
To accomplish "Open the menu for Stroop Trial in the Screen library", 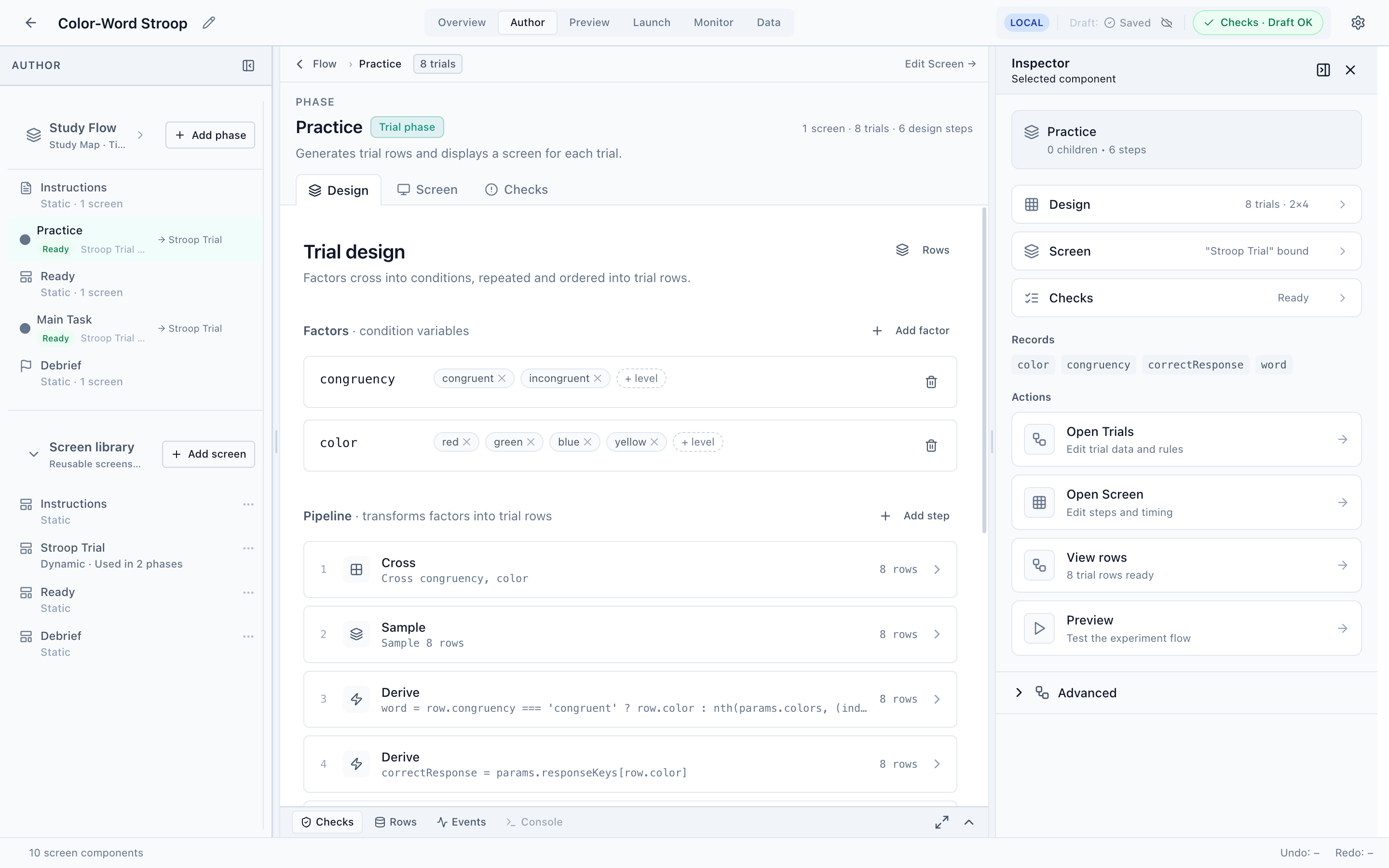I will tap(248, 548).
